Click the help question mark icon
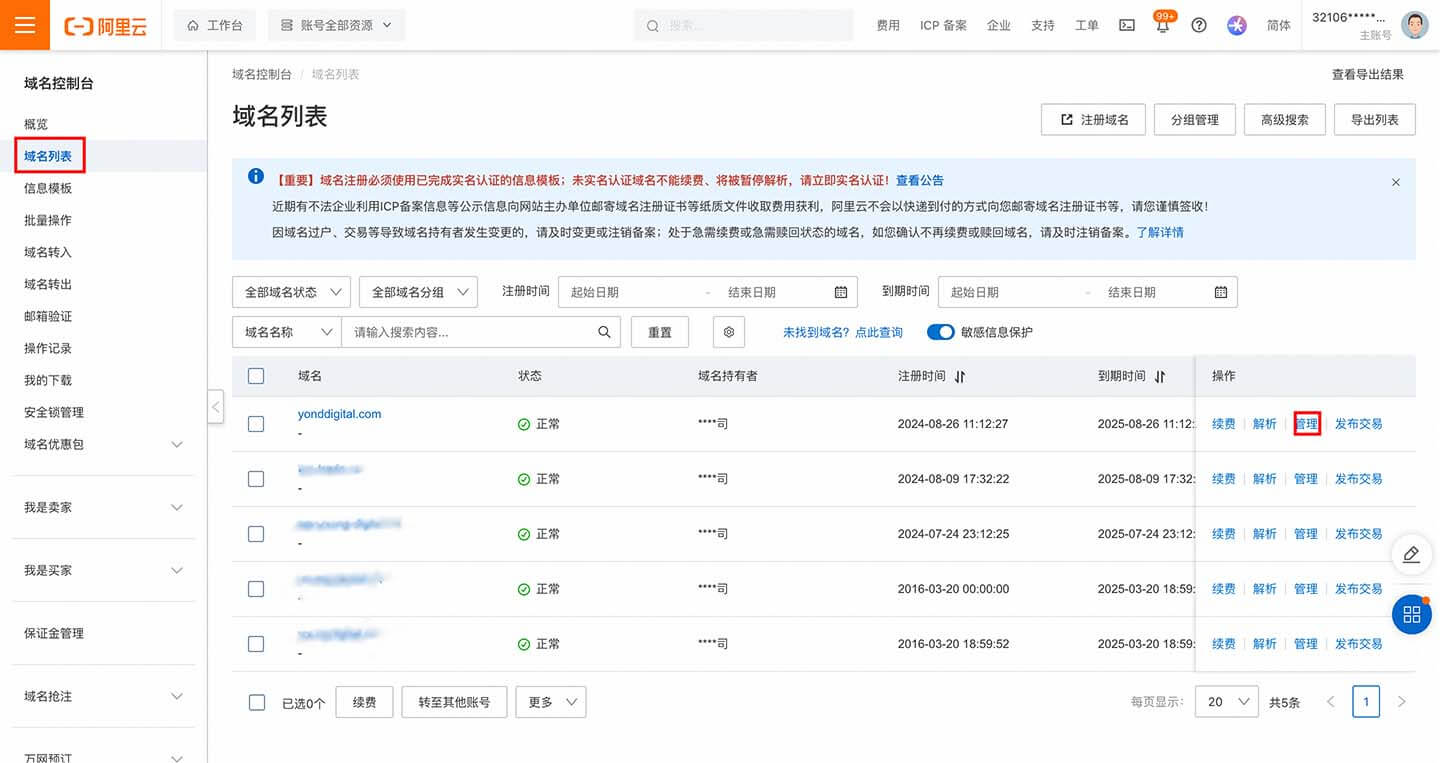This screenshot has height=763, width=1440. (1199, 26)
